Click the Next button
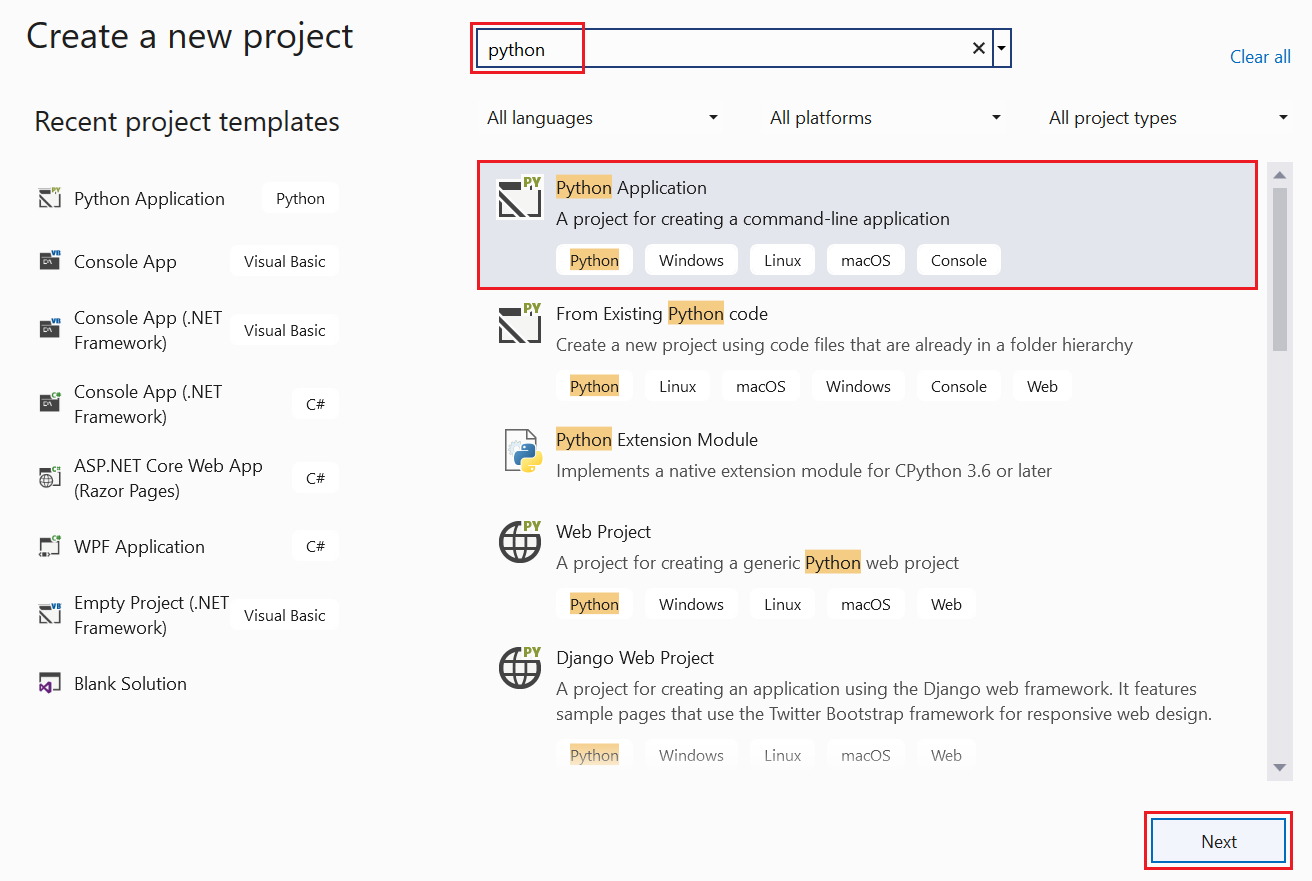Viewport: 1312px width, 881px height. click(1218, 840)
